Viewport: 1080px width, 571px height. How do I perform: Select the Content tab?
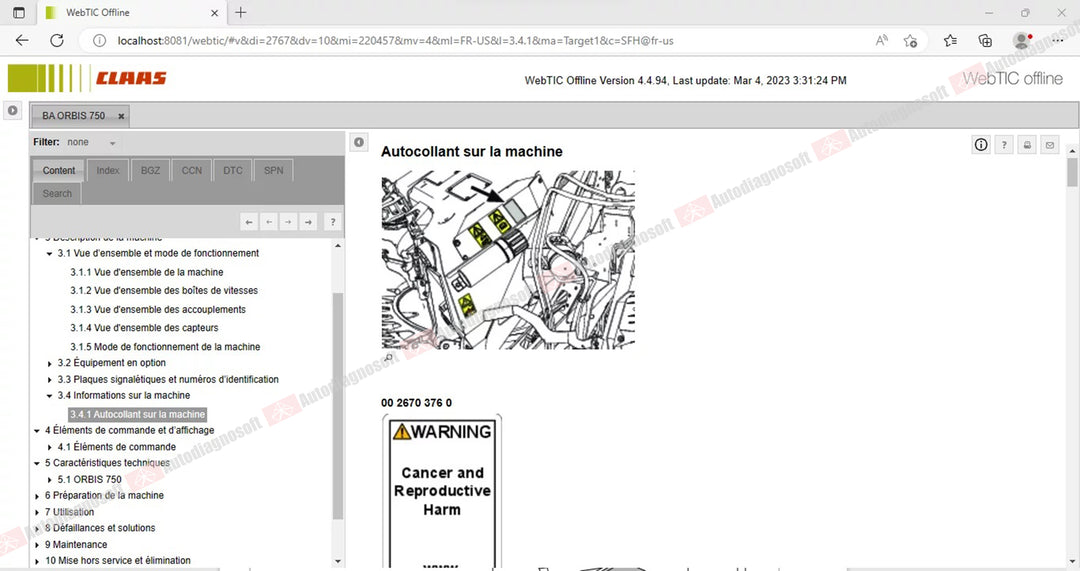[x=59, y=170]
